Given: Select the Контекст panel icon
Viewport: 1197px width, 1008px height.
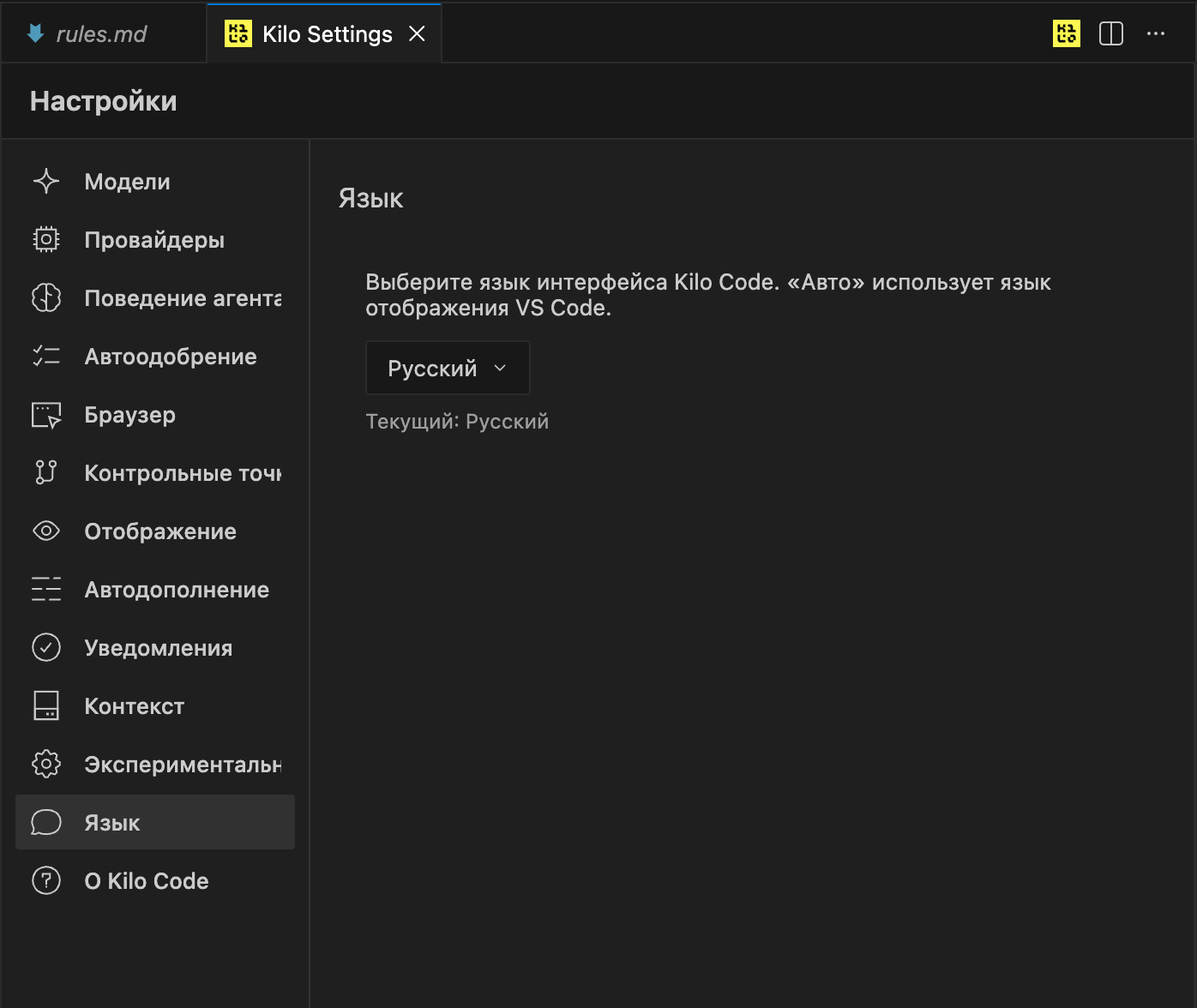Looking at the screenshot, I should point(46,705).
